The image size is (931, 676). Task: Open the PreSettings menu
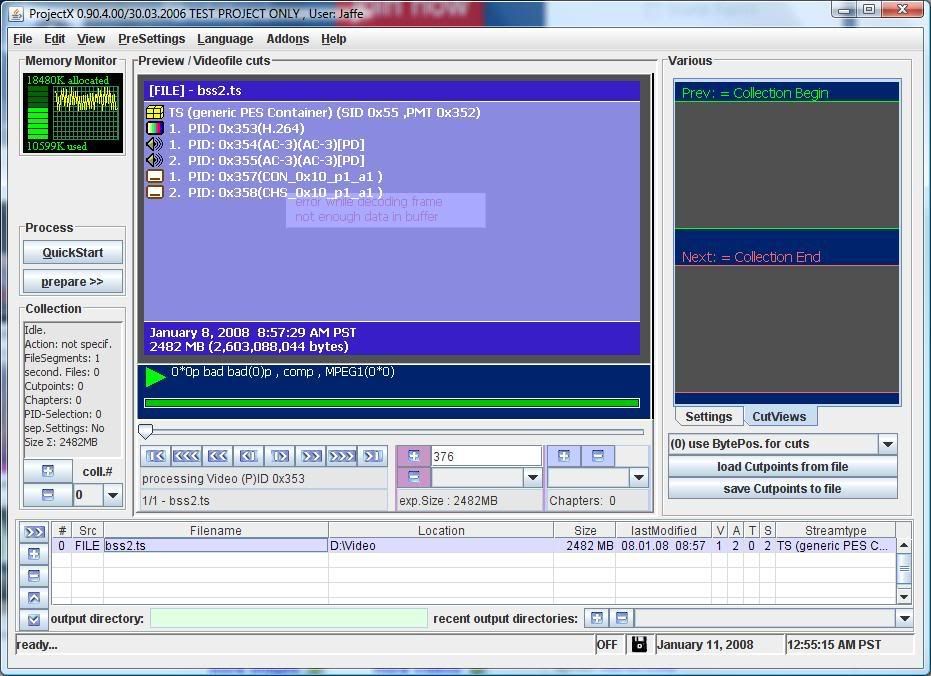point(151,39)
